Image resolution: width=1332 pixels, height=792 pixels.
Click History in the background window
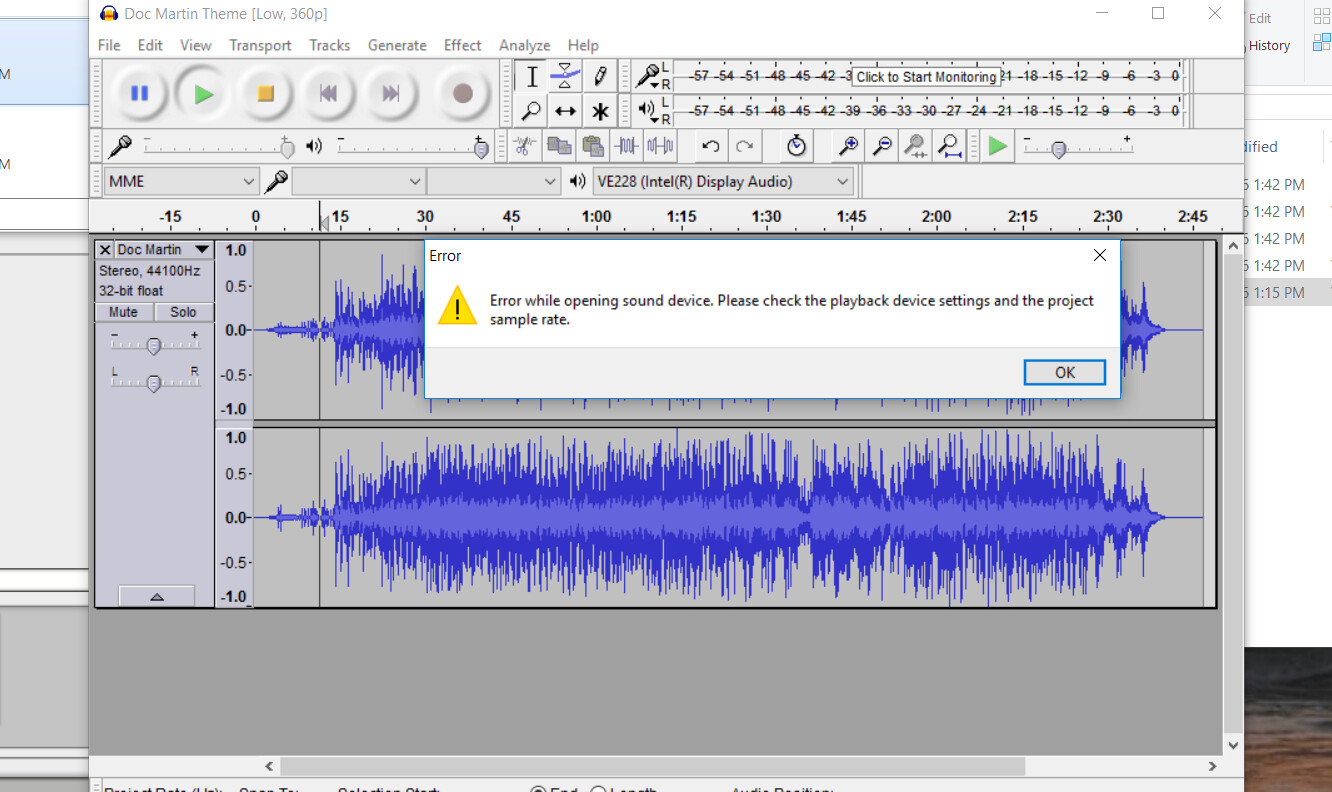click(x=1269, y=45)
